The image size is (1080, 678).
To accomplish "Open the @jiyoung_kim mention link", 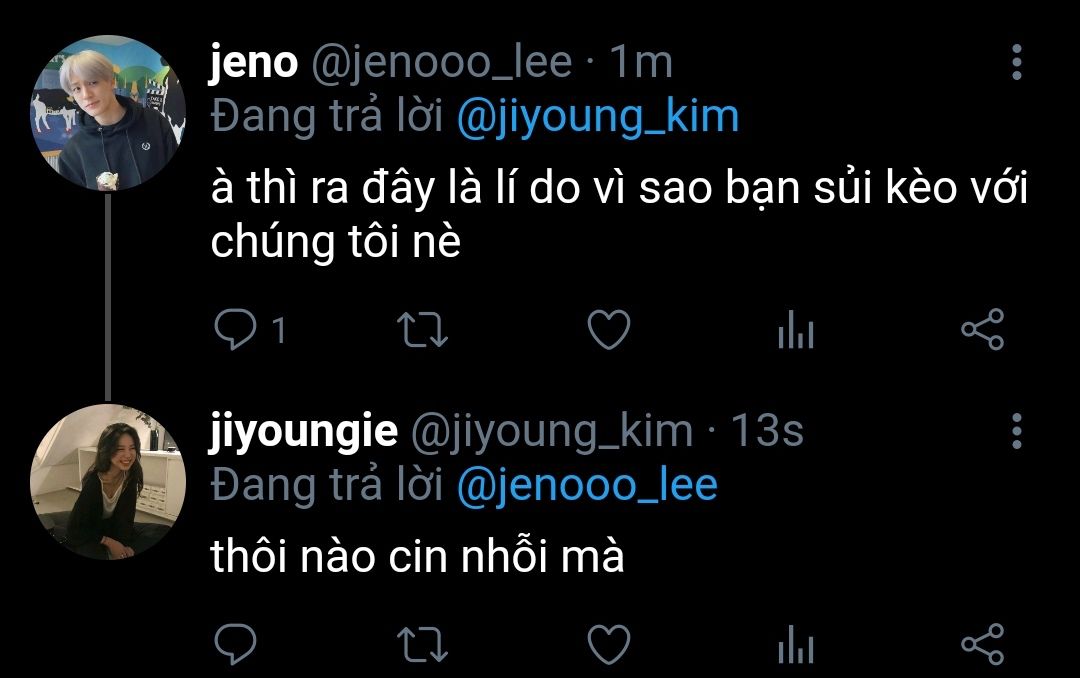I will (x=598, y=117).
